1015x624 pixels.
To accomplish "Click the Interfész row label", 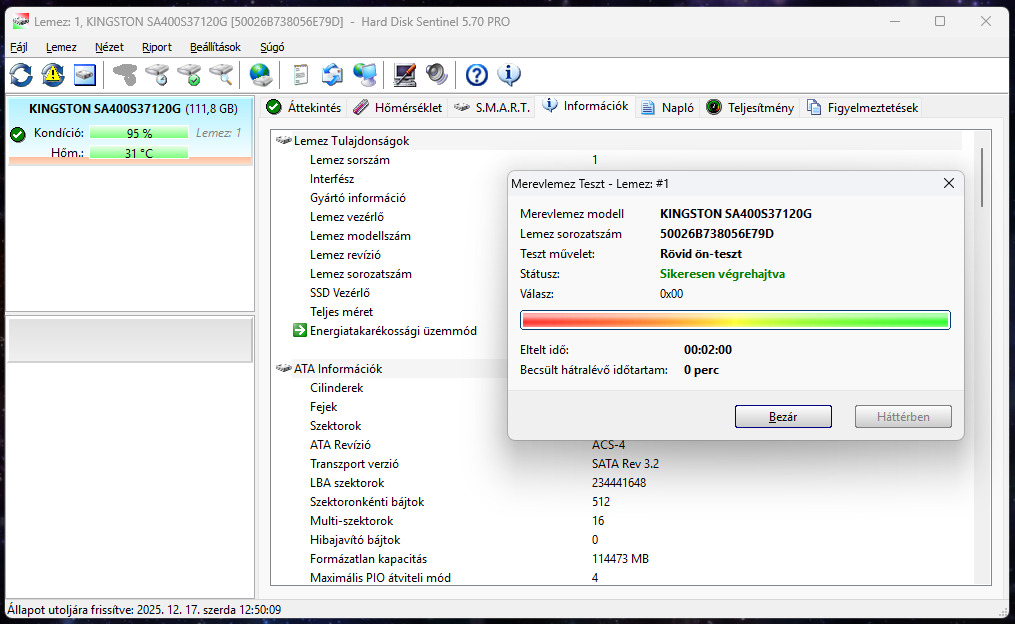I will pyautogui.click(x=332, y=179).
